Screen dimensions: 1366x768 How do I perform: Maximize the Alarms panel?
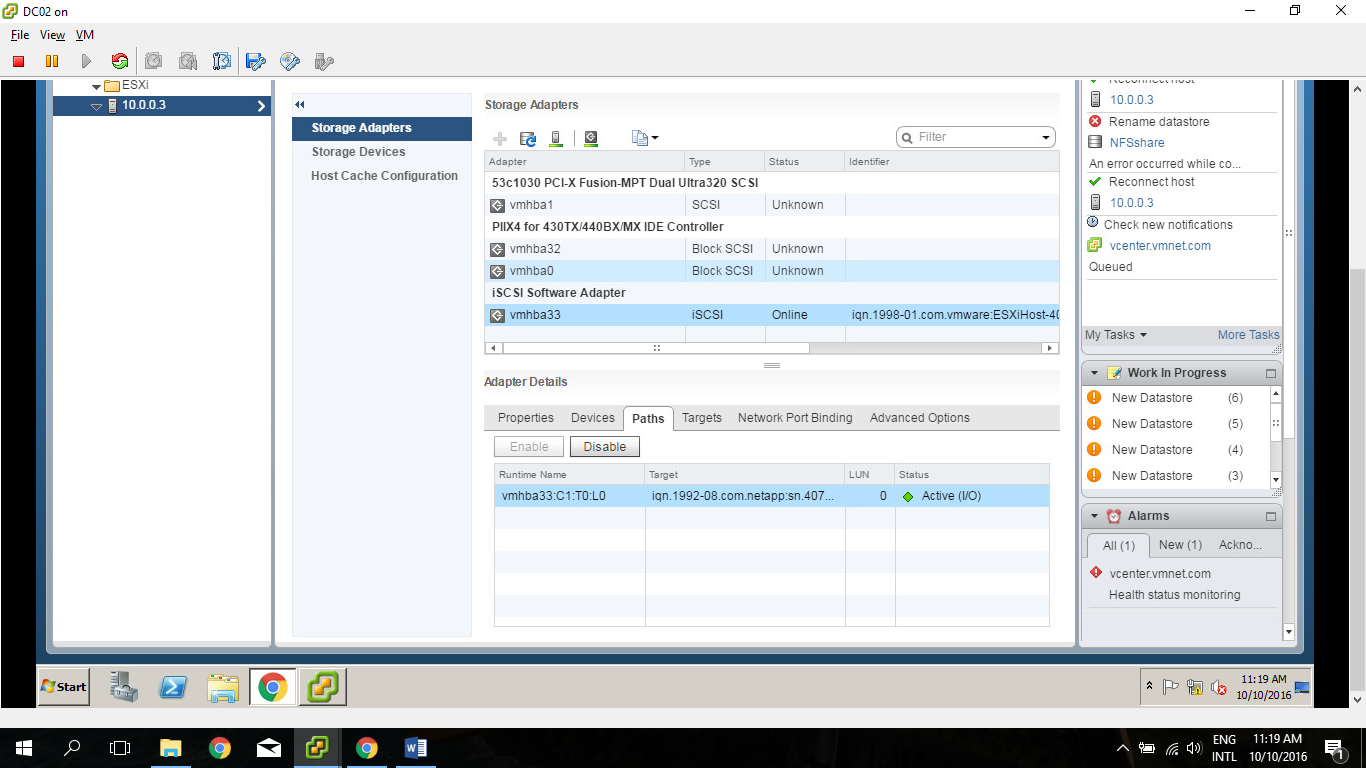1271,517
